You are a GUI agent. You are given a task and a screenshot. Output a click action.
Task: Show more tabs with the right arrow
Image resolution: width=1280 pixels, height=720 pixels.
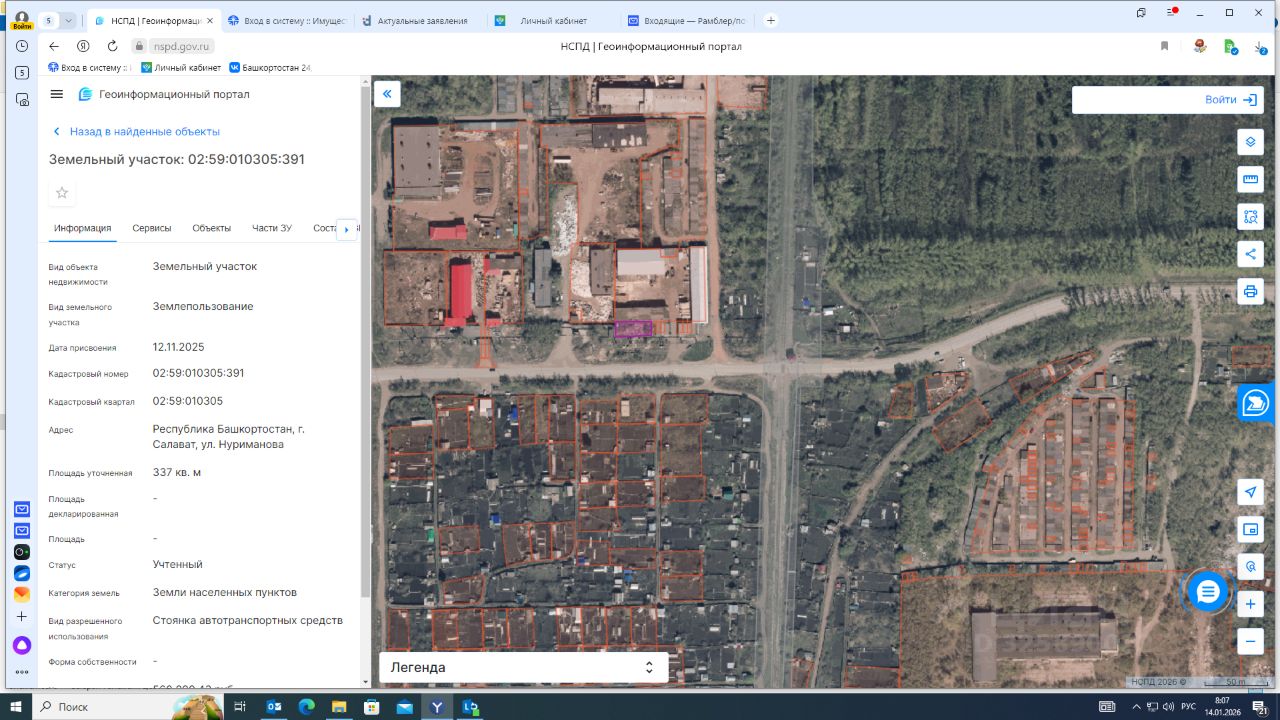347,229
